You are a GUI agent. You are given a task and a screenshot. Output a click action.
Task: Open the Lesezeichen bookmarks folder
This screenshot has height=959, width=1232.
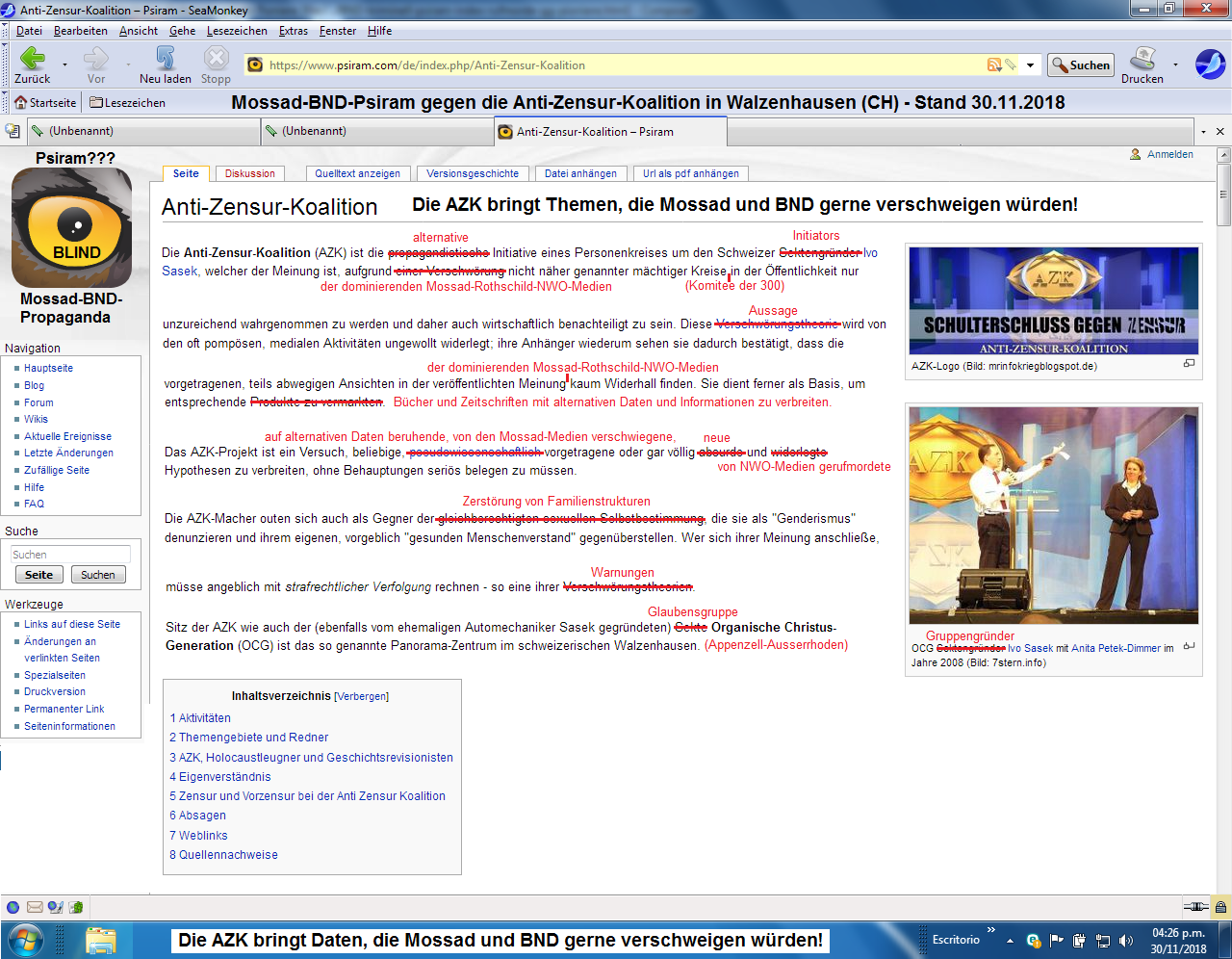[127, 103]
